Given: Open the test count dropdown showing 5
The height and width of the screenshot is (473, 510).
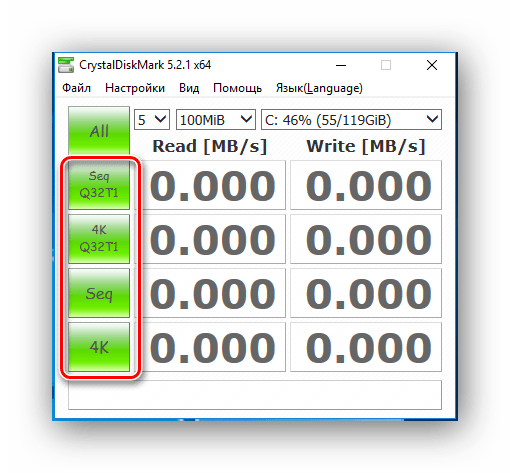Looking at the screenshot, I should point(152,119).
